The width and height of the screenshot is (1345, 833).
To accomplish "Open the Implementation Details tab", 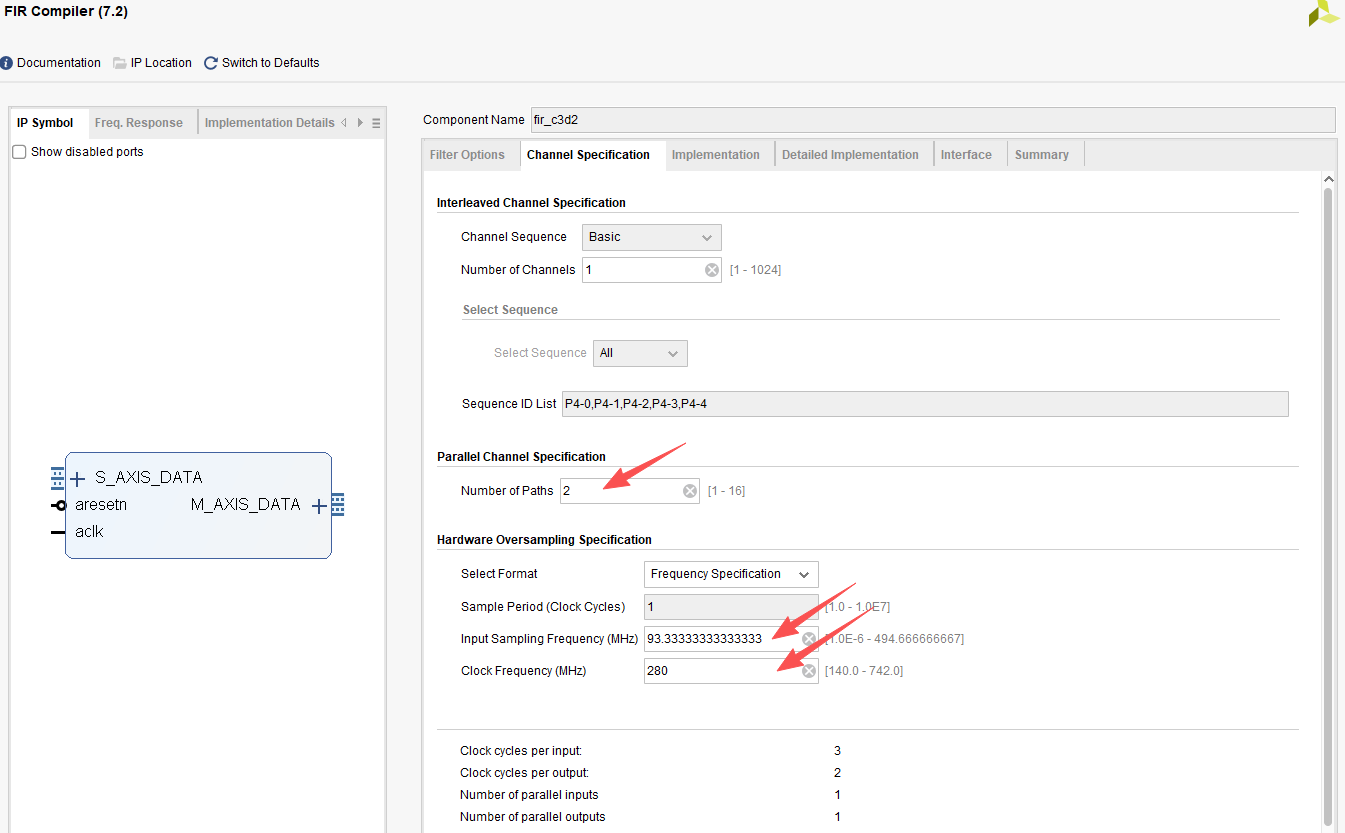I will pyautogui.click(x=270, y=123).
